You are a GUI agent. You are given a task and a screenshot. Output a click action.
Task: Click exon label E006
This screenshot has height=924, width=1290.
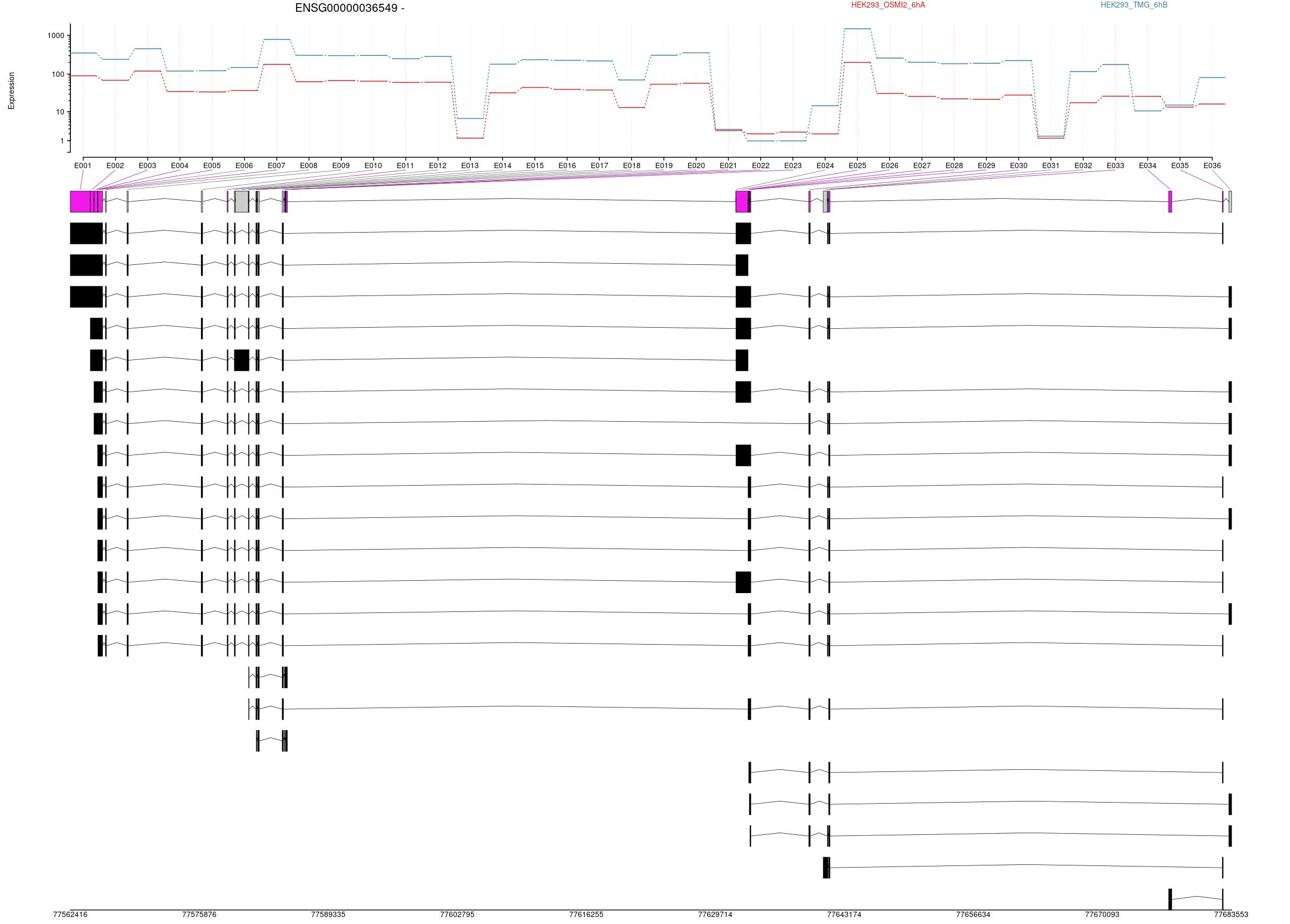tap(244, 166)
